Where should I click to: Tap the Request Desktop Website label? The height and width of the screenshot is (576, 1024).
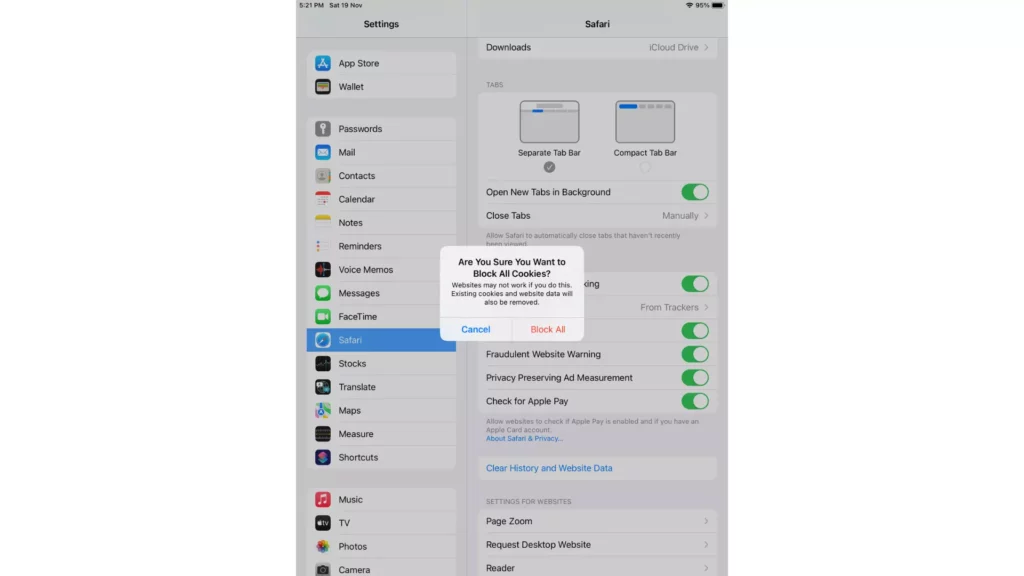538,545
